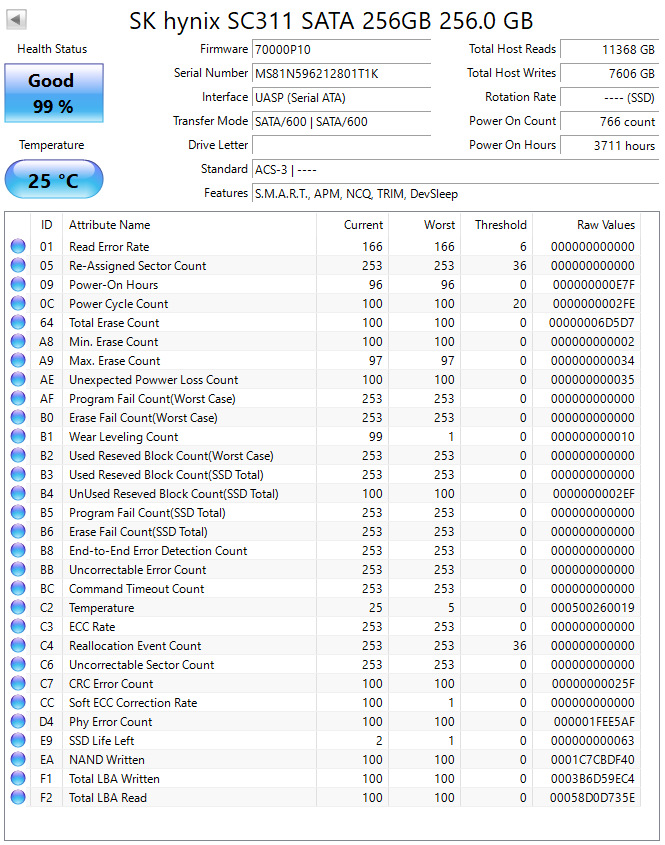Click status orb for Total Erase Count

point(18,322)
